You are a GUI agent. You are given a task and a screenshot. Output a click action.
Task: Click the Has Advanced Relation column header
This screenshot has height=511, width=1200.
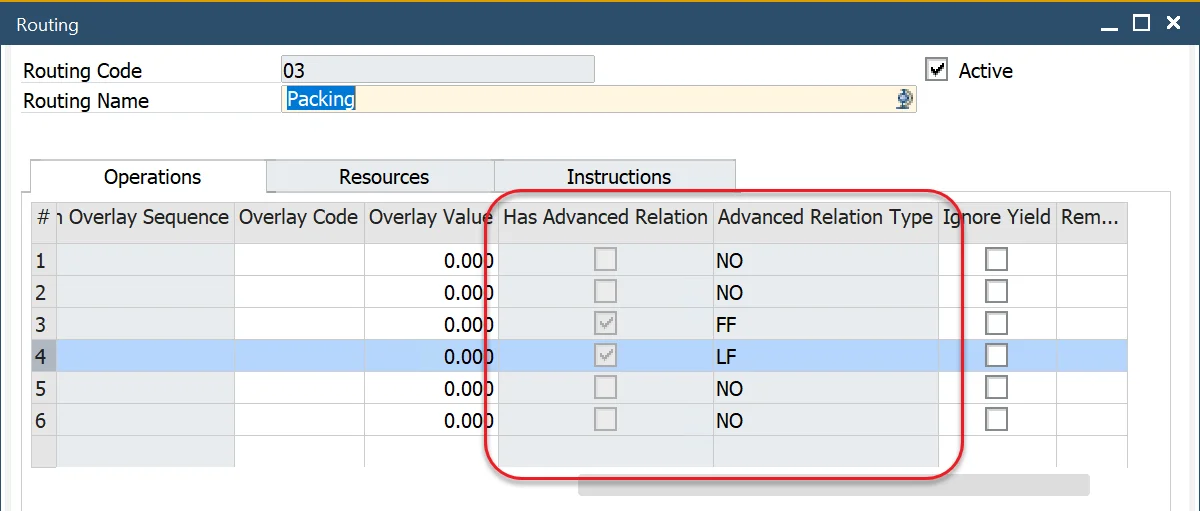(x=605, y=217)
